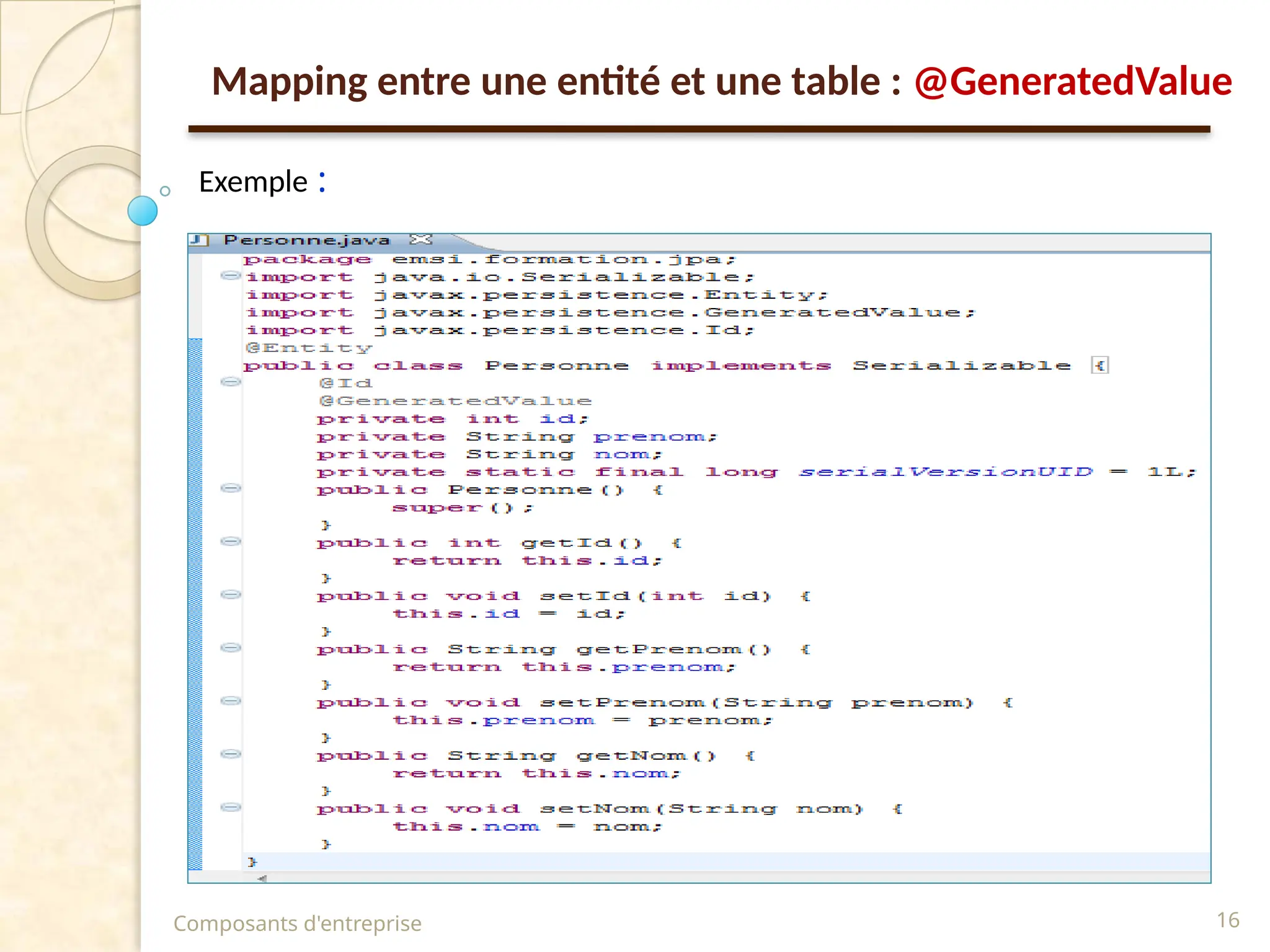The height and width of the screenshot is (952, 1270).
Task: Click 'private String nom;' field
Action: pos(490,455)
